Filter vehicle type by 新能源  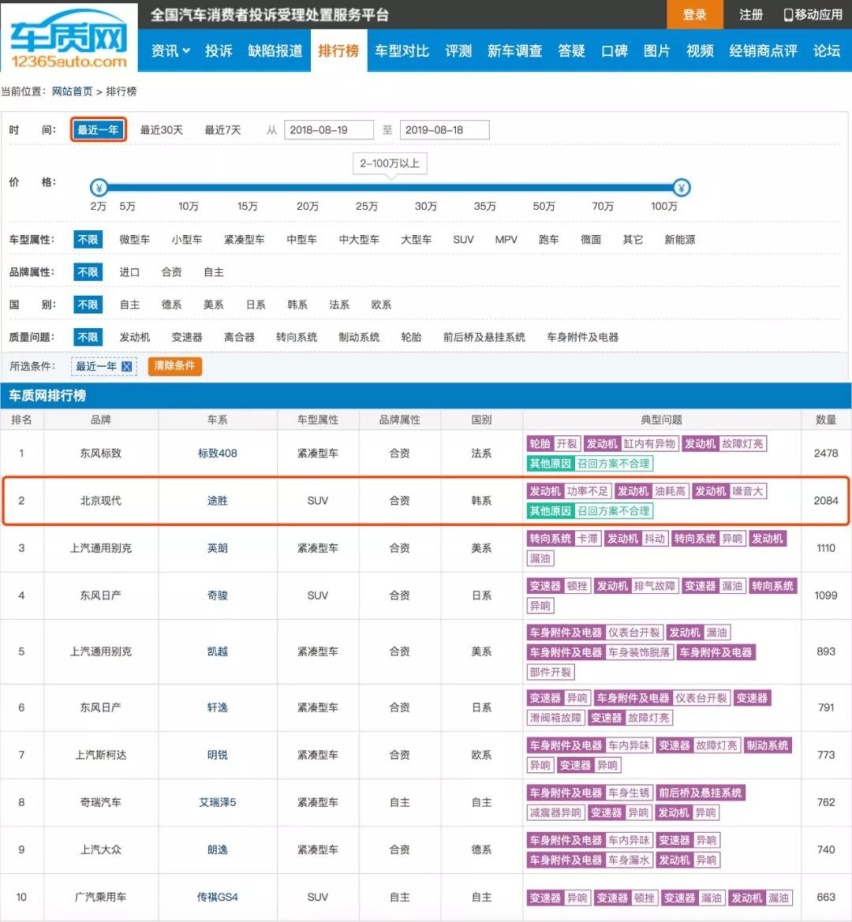680,240
